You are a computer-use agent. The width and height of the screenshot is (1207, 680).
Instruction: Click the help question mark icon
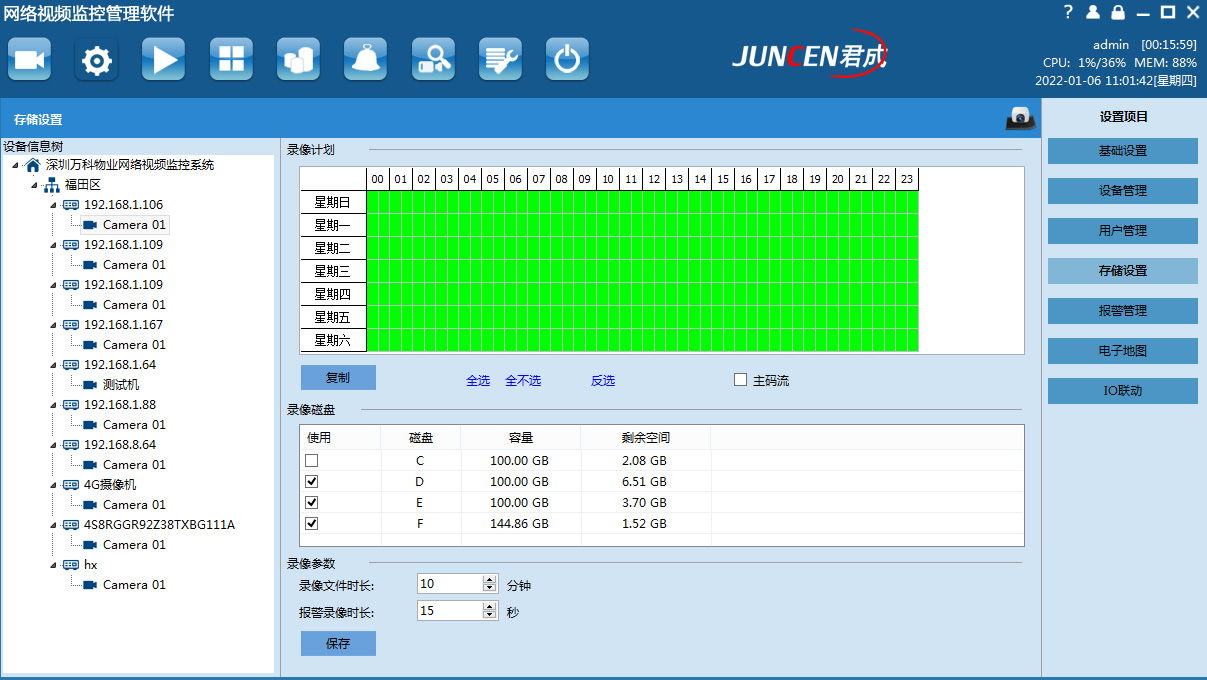tap(1068, 12)
